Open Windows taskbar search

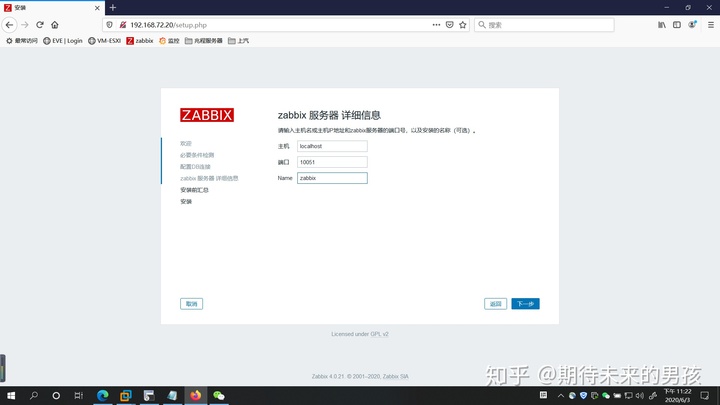tap(34, 395)
